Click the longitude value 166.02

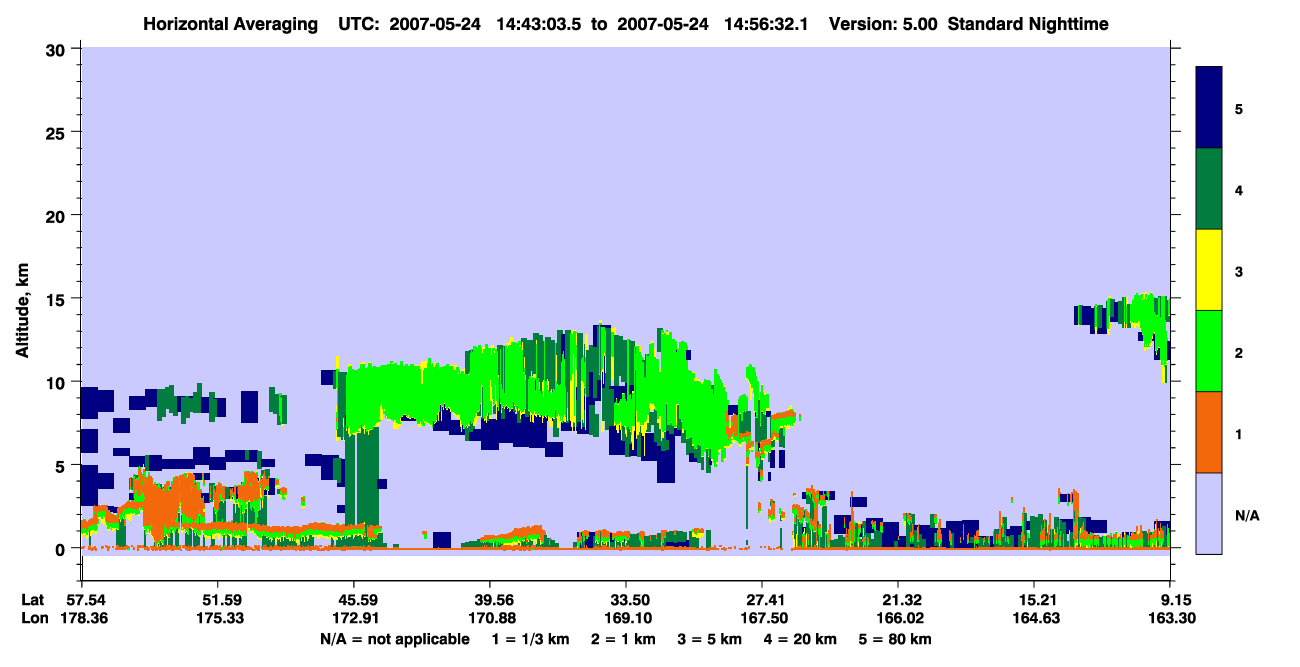(899, 618)
